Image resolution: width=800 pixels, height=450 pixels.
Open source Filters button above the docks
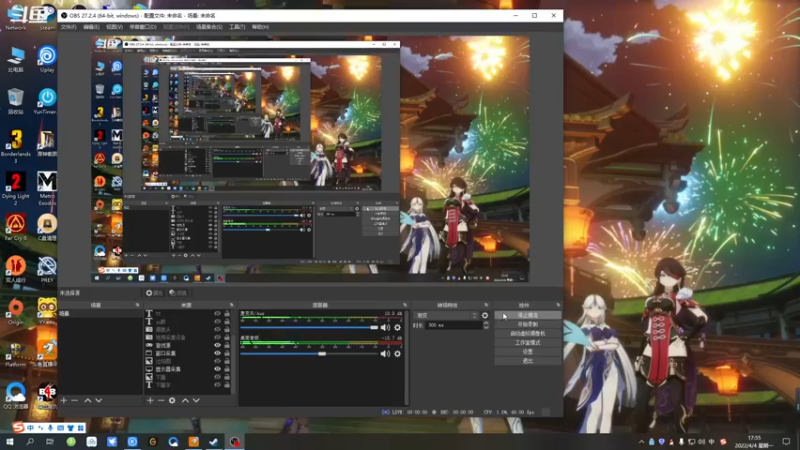tap(178, 293)
